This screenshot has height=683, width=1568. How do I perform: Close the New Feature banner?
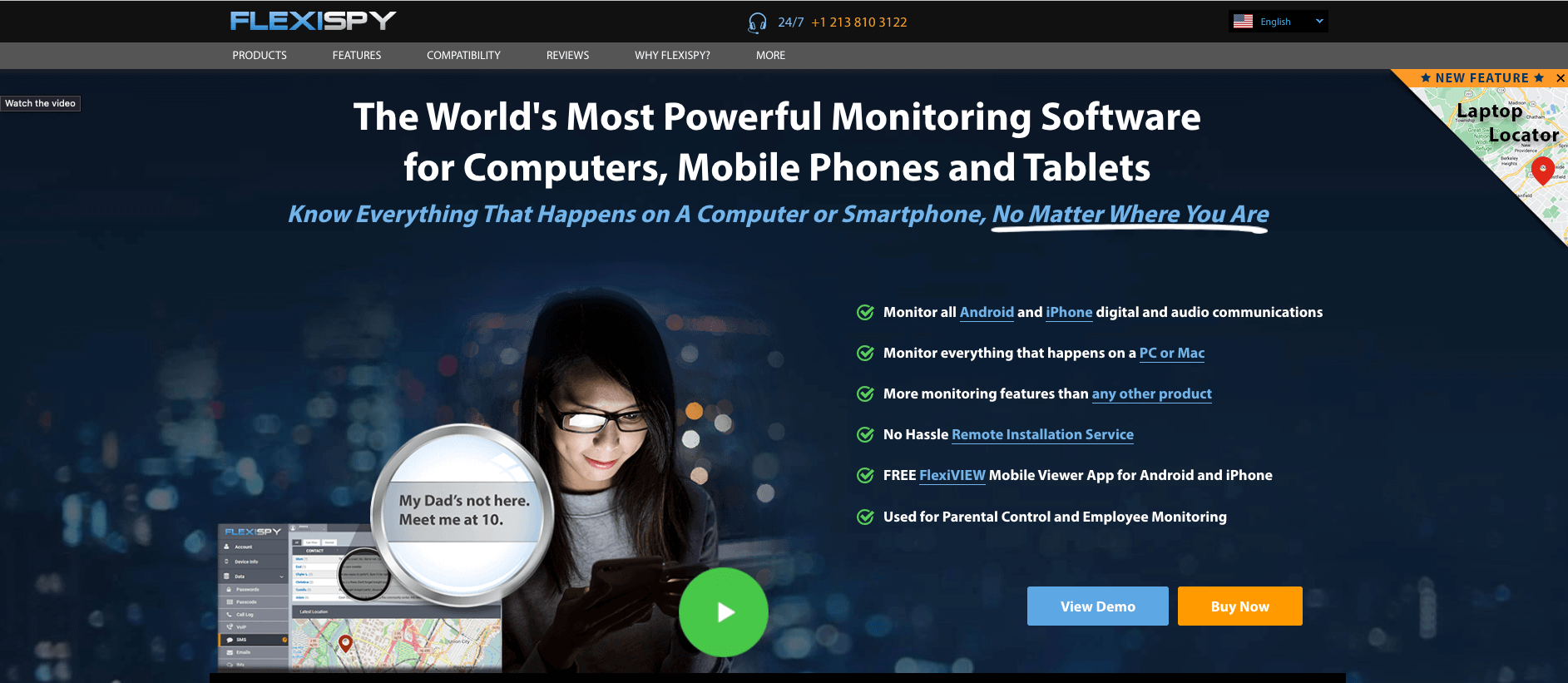click(1561, 78)
